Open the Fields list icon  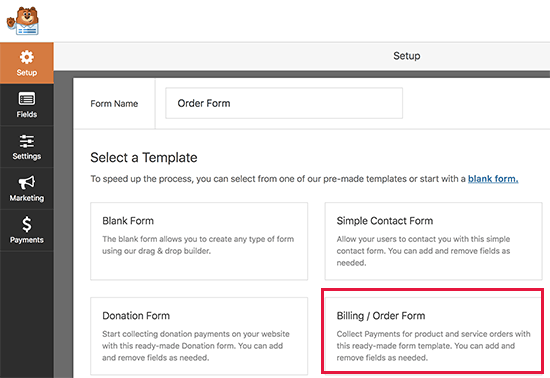point(27,99)
